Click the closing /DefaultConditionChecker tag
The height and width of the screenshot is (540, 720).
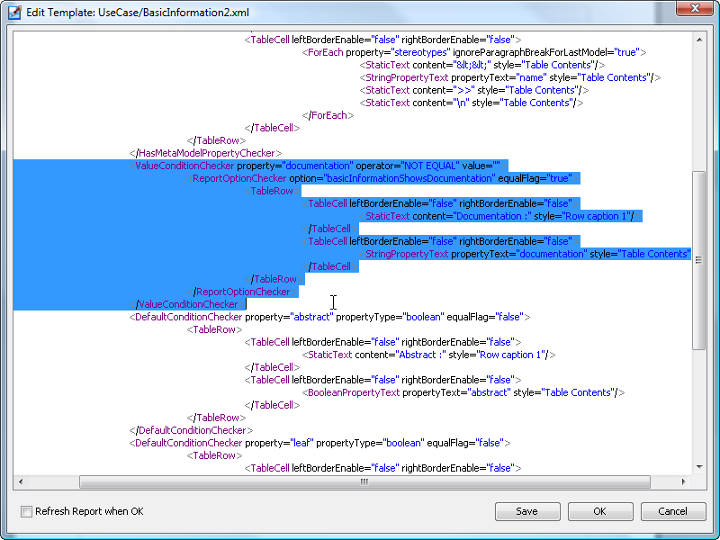click(191, 430)
